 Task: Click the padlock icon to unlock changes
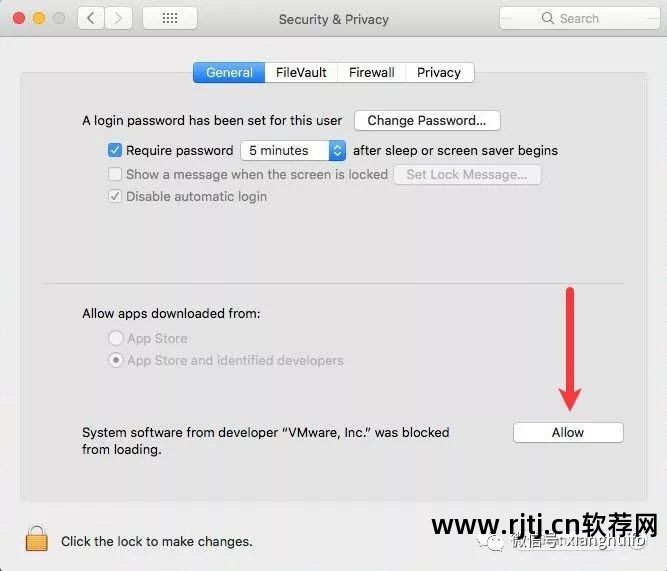coord(37,538)
